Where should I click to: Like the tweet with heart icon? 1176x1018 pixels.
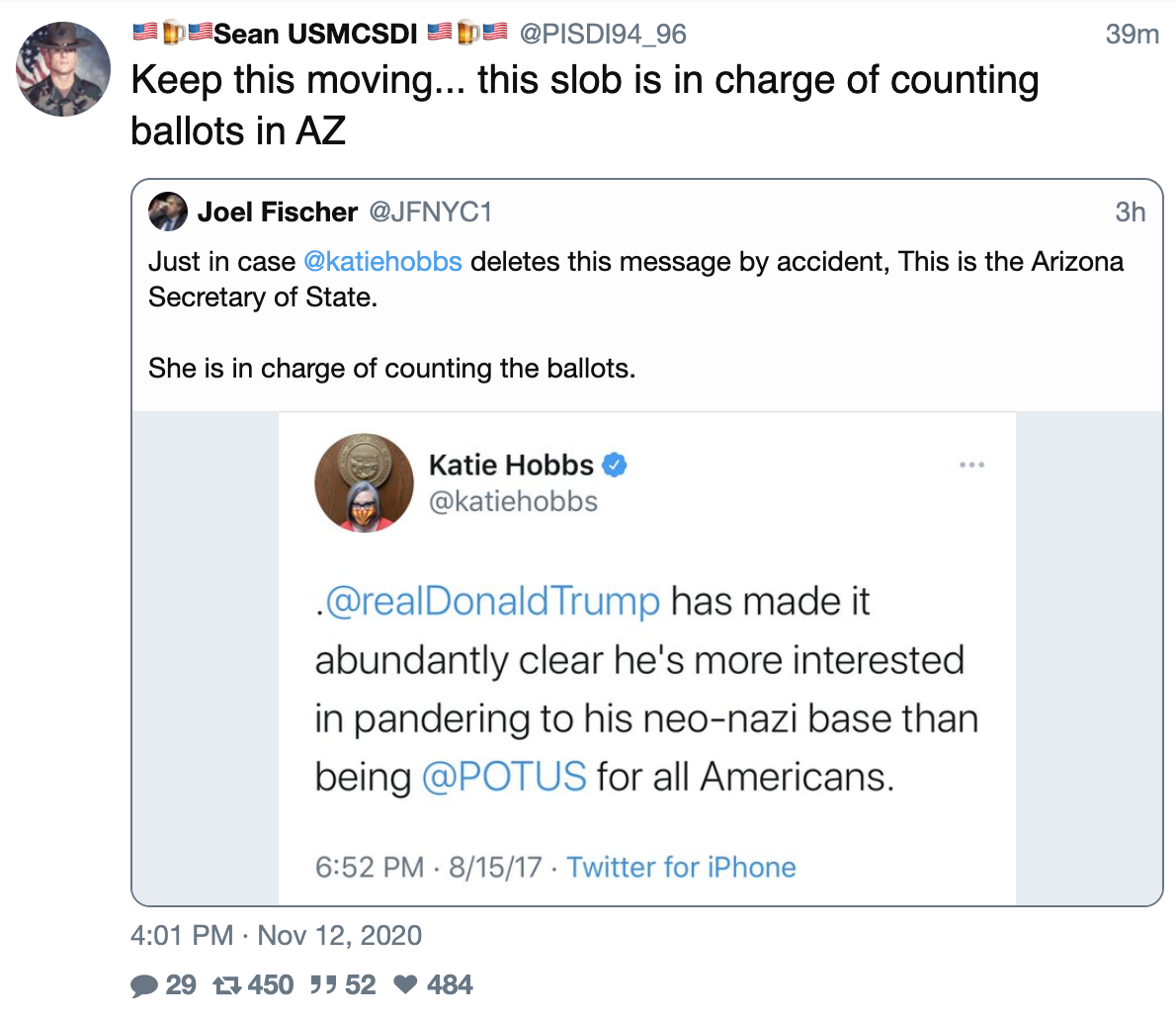pos(405,985)
